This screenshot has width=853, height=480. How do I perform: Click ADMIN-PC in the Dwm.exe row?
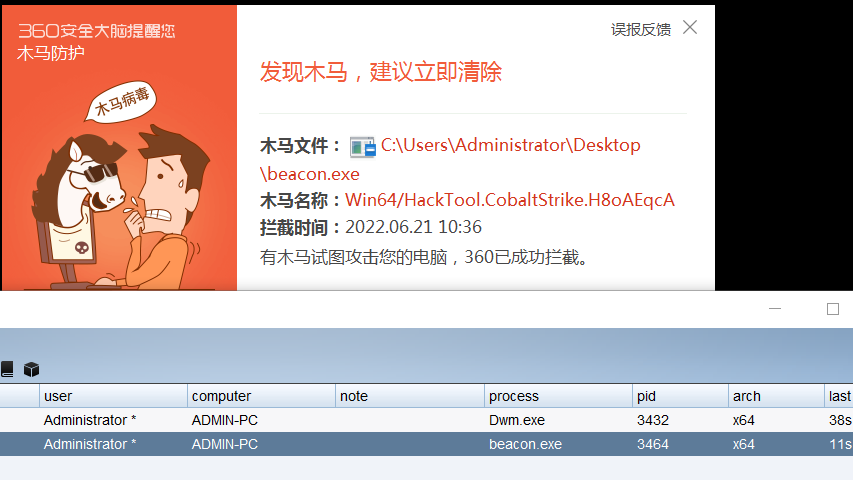pyautogui.click(x=225, y=420)
